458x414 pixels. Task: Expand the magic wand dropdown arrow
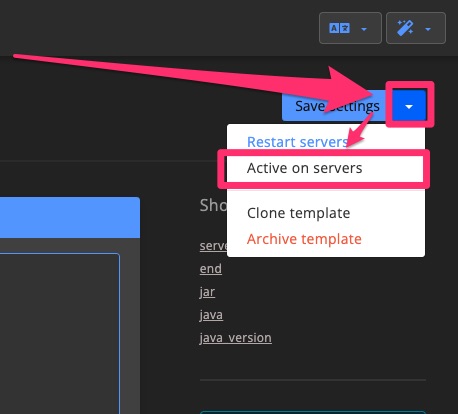pyautogui.click(x=428, y=29)
